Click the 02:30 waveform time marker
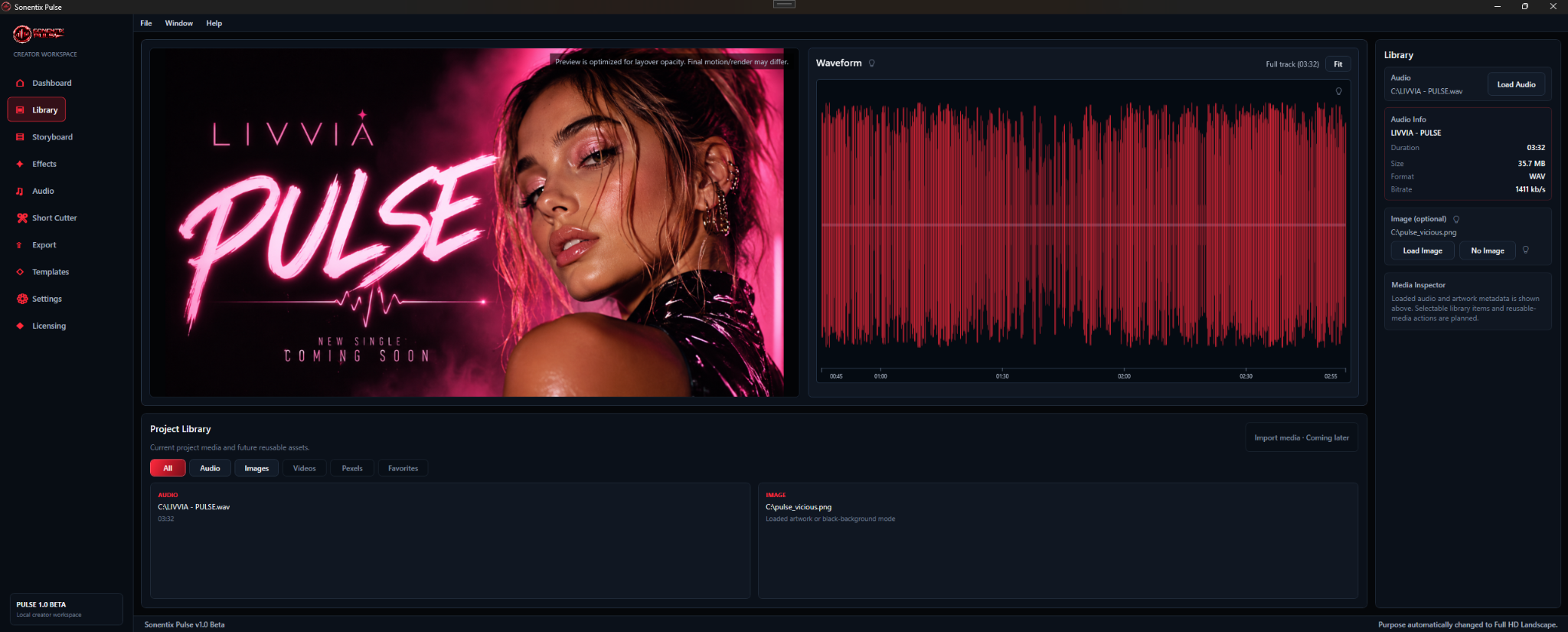This screenshot has height=632, width=1568. point(1246,376)
